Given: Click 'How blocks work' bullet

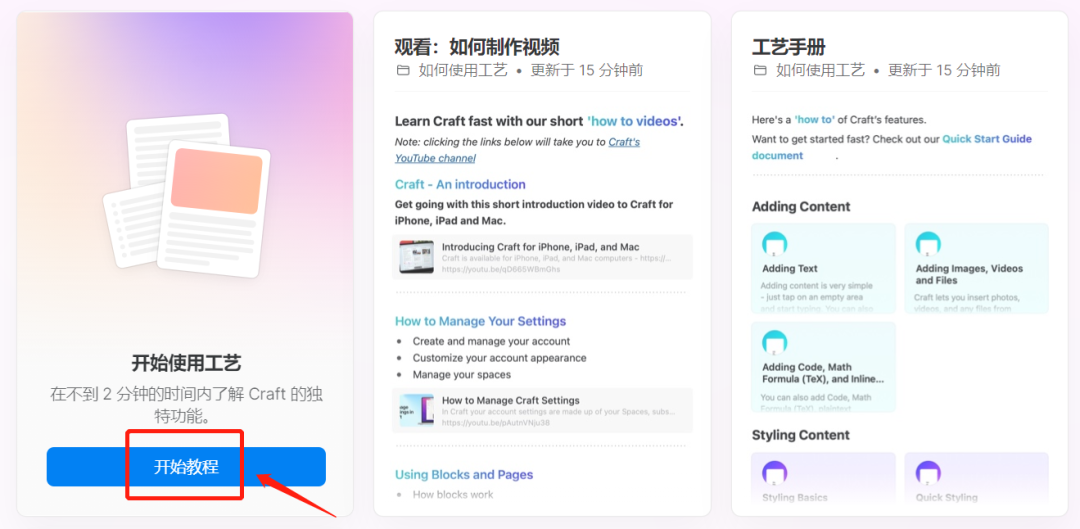Looking at the screenshot, I should point(453,495).
